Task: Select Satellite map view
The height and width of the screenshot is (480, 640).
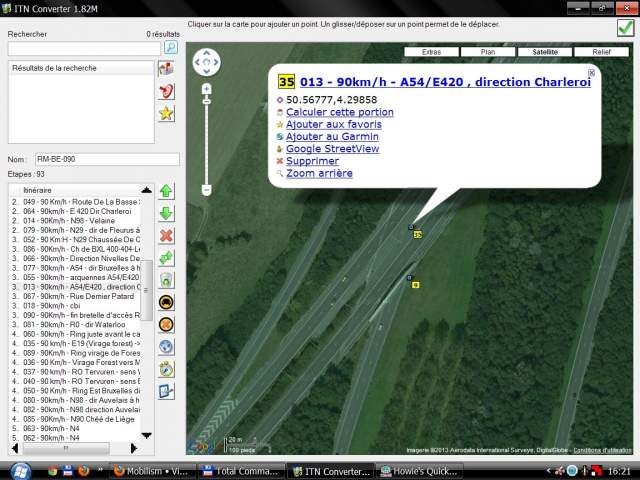Action: [545, 51]
